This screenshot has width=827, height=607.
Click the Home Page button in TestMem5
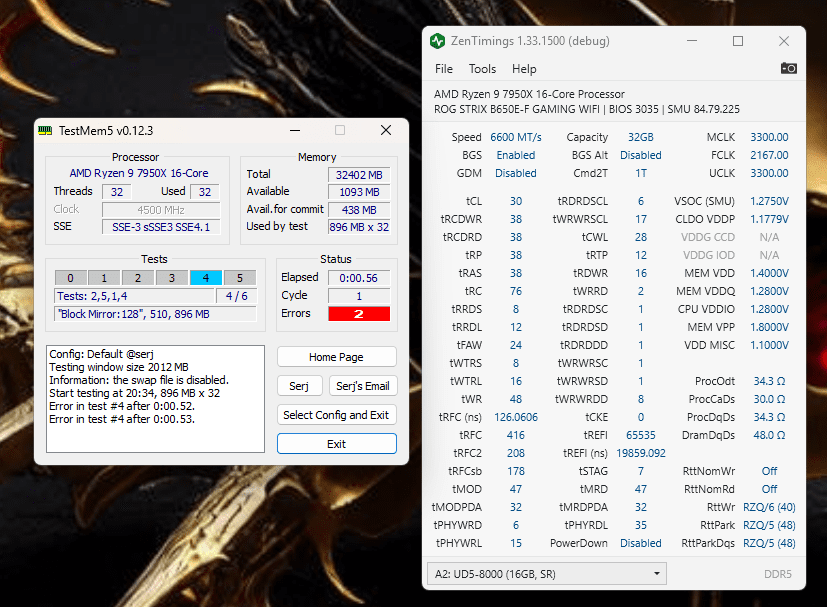tap(336, 357)
